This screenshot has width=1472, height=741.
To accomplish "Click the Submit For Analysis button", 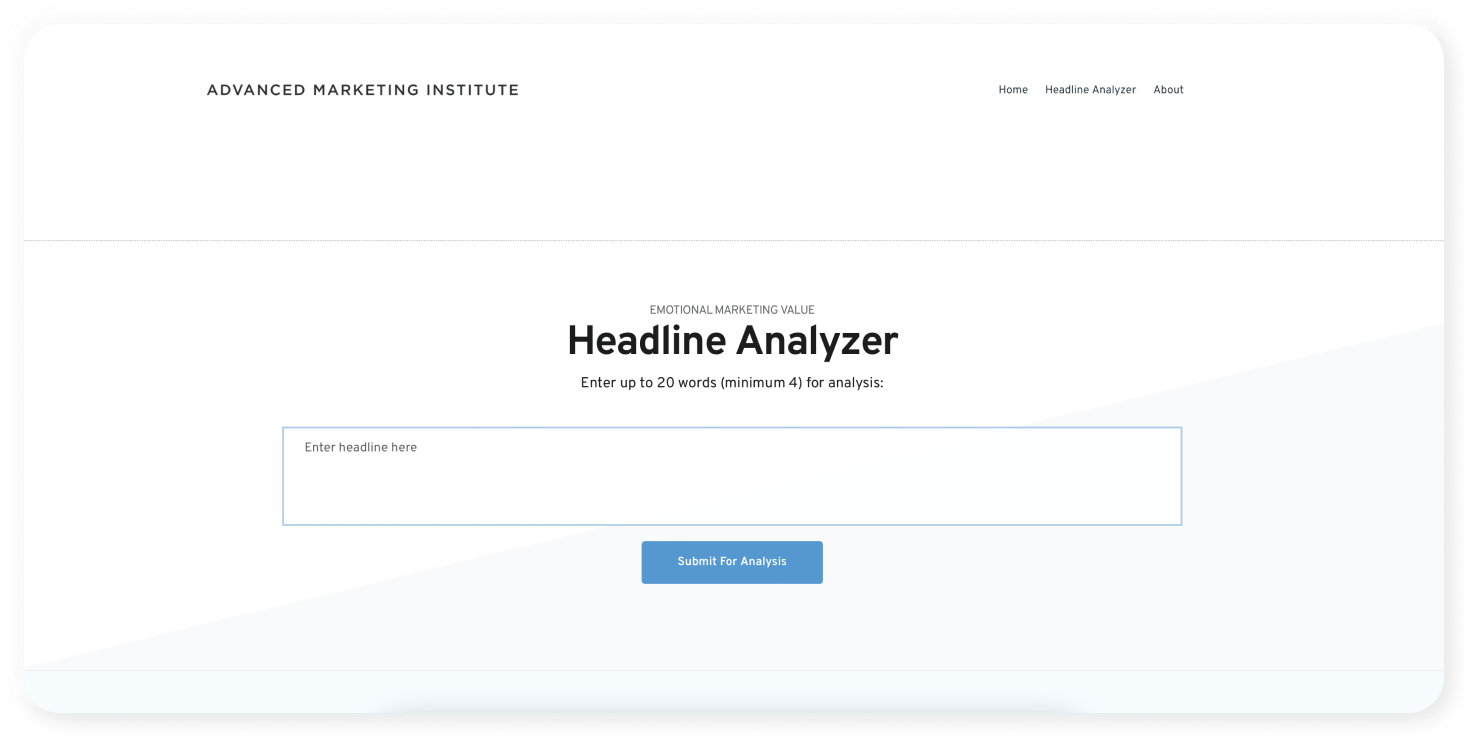I will point(732,562).
